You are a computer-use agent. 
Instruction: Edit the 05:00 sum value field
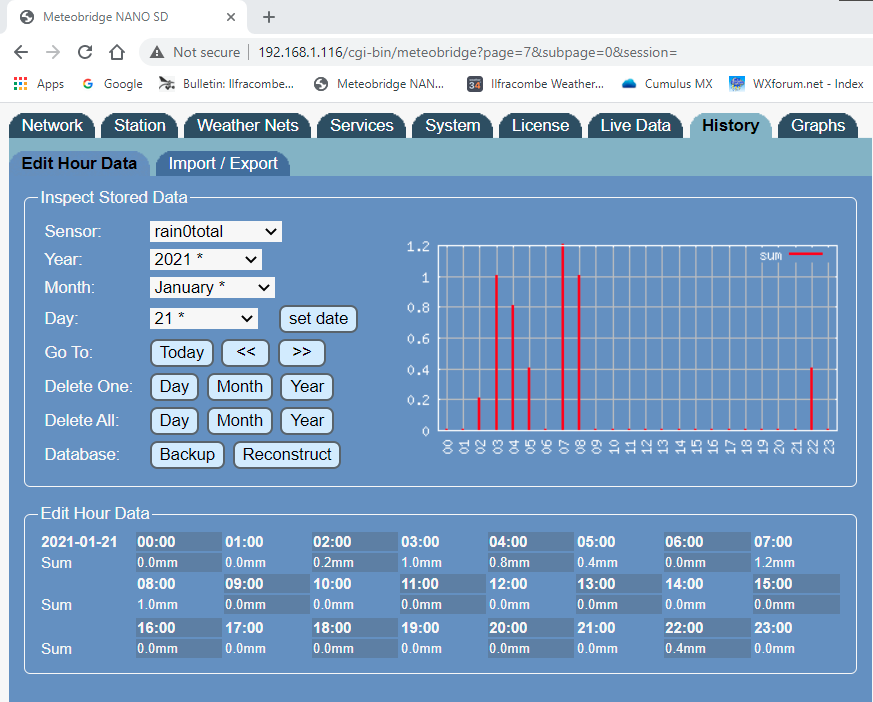[x=618, y=563]
